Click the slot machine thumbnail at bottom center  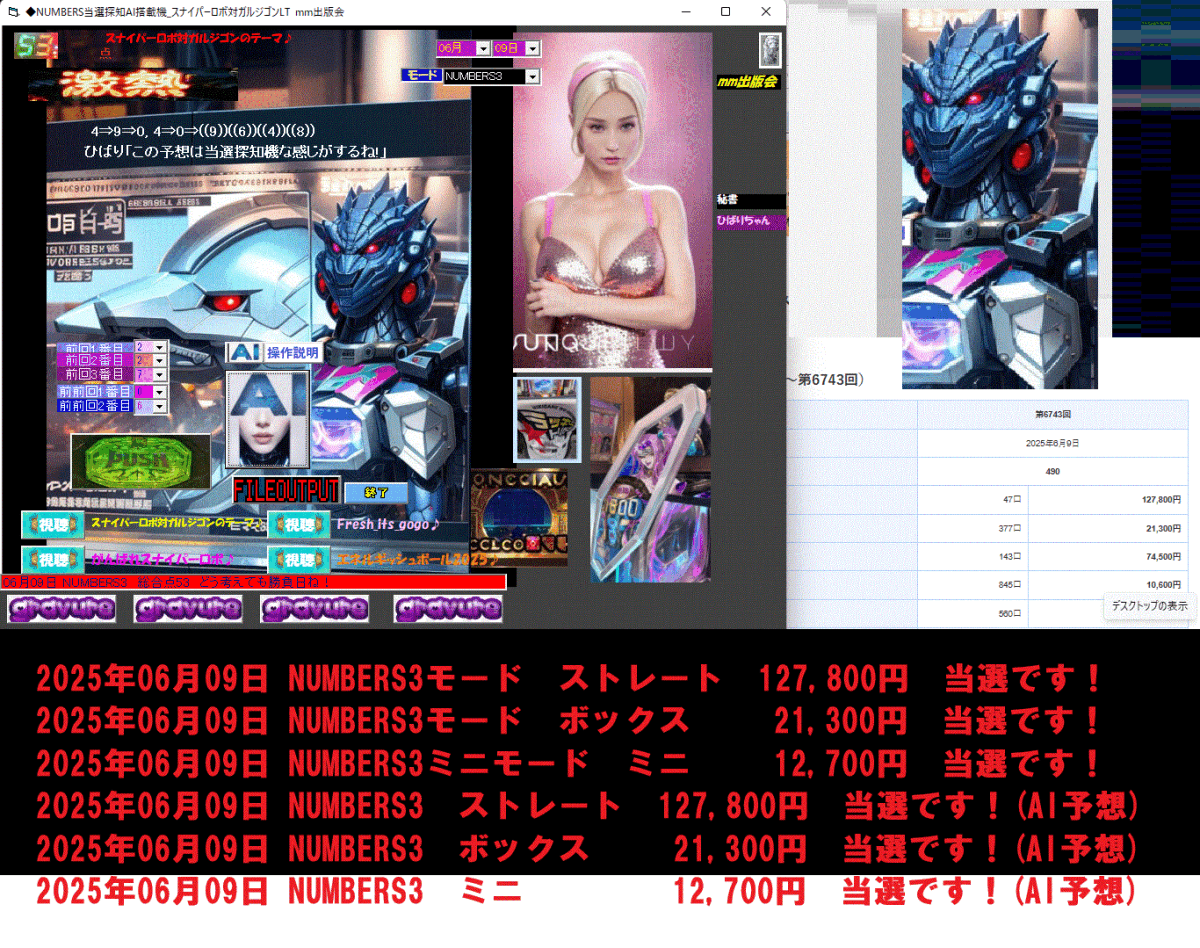tap(518, 518)
